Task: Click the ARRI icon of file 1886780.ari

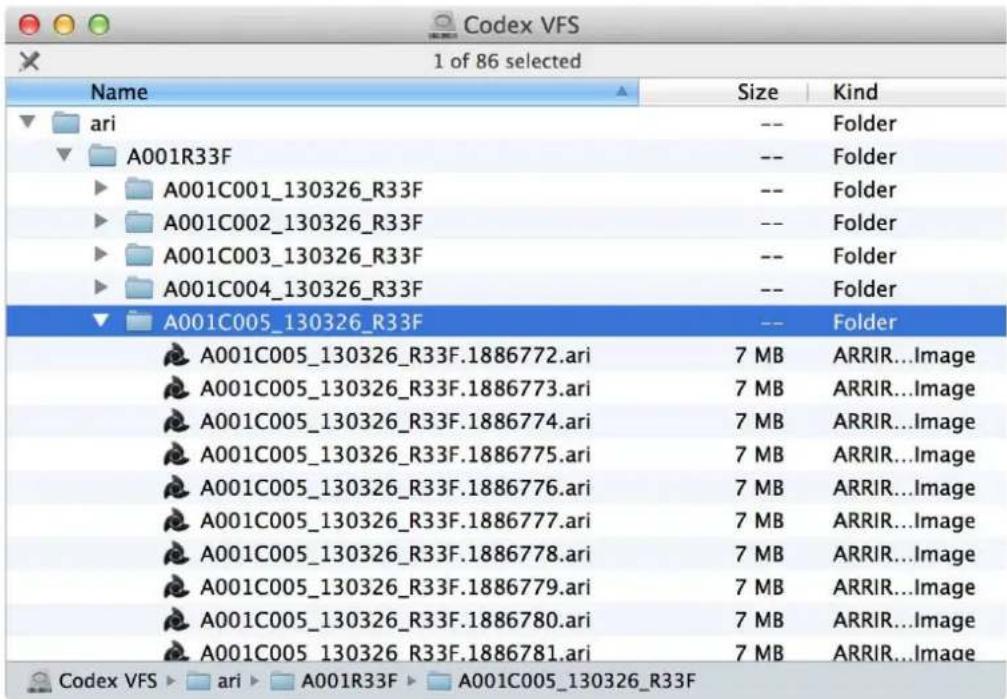Action: coord(176,621)
